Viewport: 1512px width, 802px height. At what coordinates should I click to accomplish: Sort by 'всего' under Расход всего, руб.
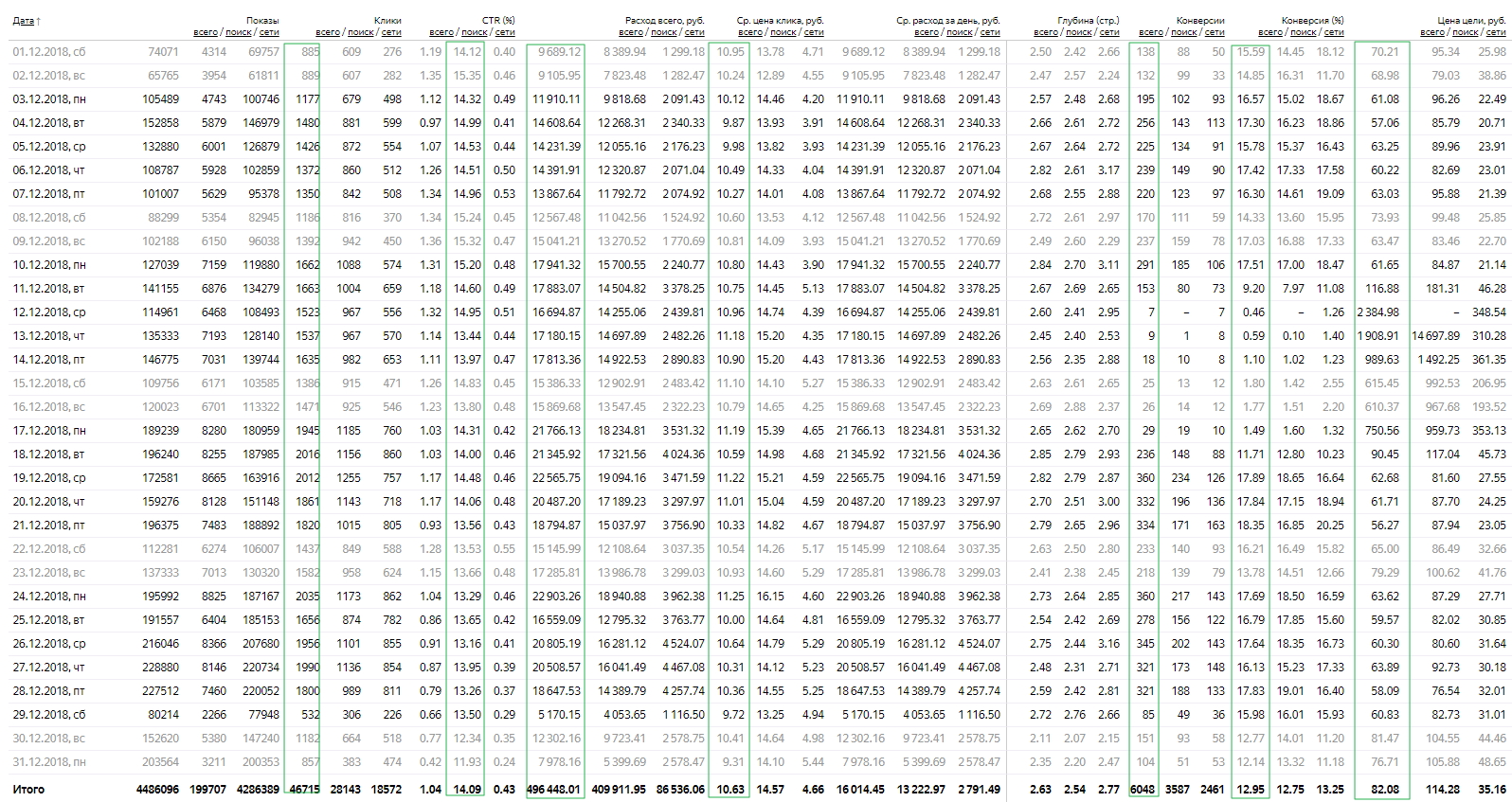[x=631, y=32]
